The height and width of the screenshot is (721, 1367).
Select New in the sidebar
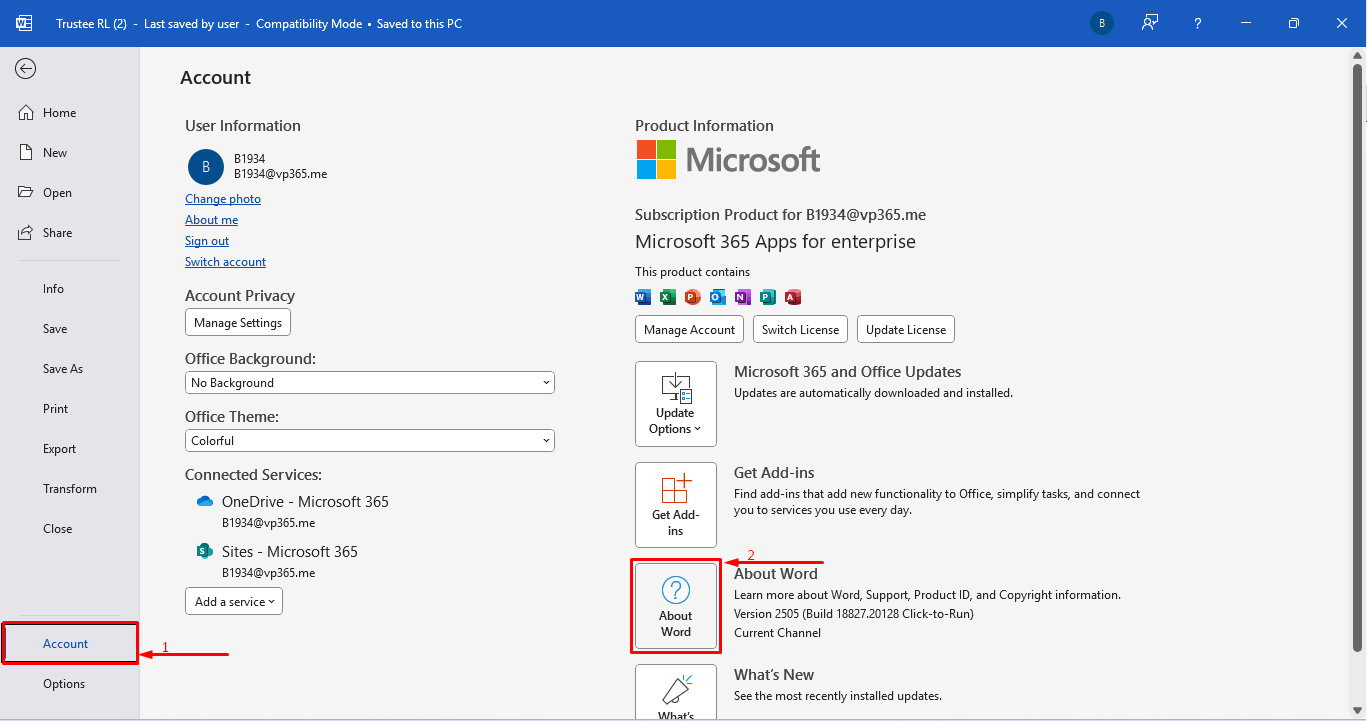[x=70, y=153]
